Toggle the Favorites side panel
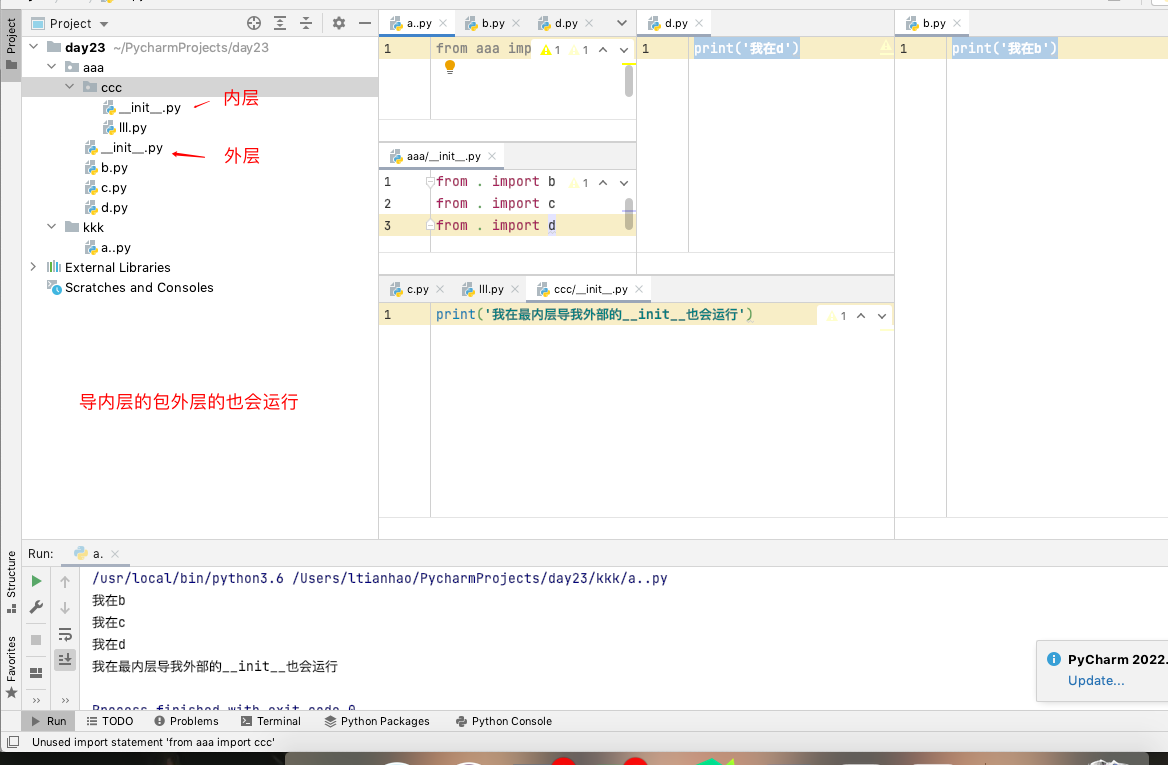This screenshot has height=765, width=1168. point(11,667)
